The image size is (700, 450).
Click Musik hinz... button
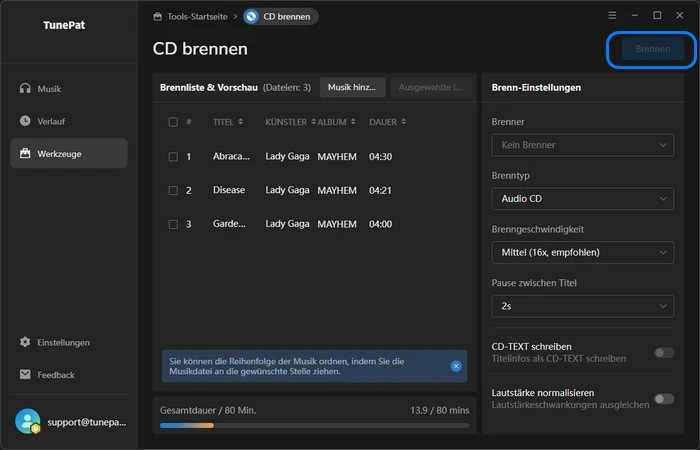(353, 88)
